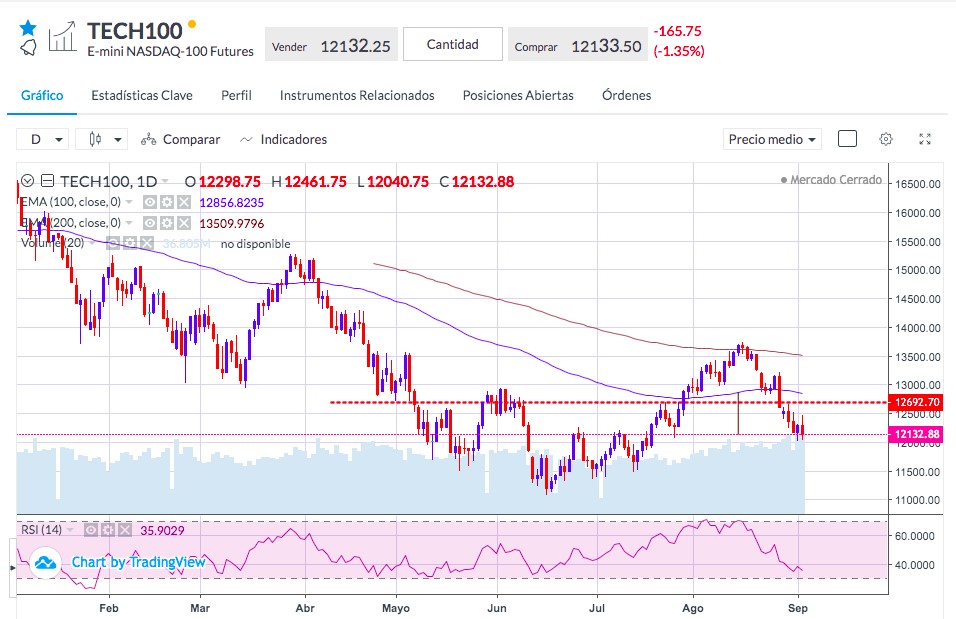Open EMA 100 indicator settings gear
This screenshot has height=619, width=956.
[167, 202]
